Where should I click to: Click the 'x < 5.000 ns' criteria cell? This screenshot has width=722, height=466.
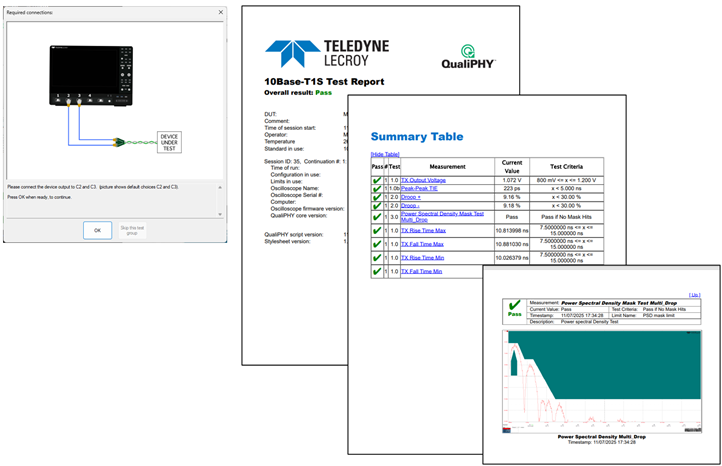(566, 188)
